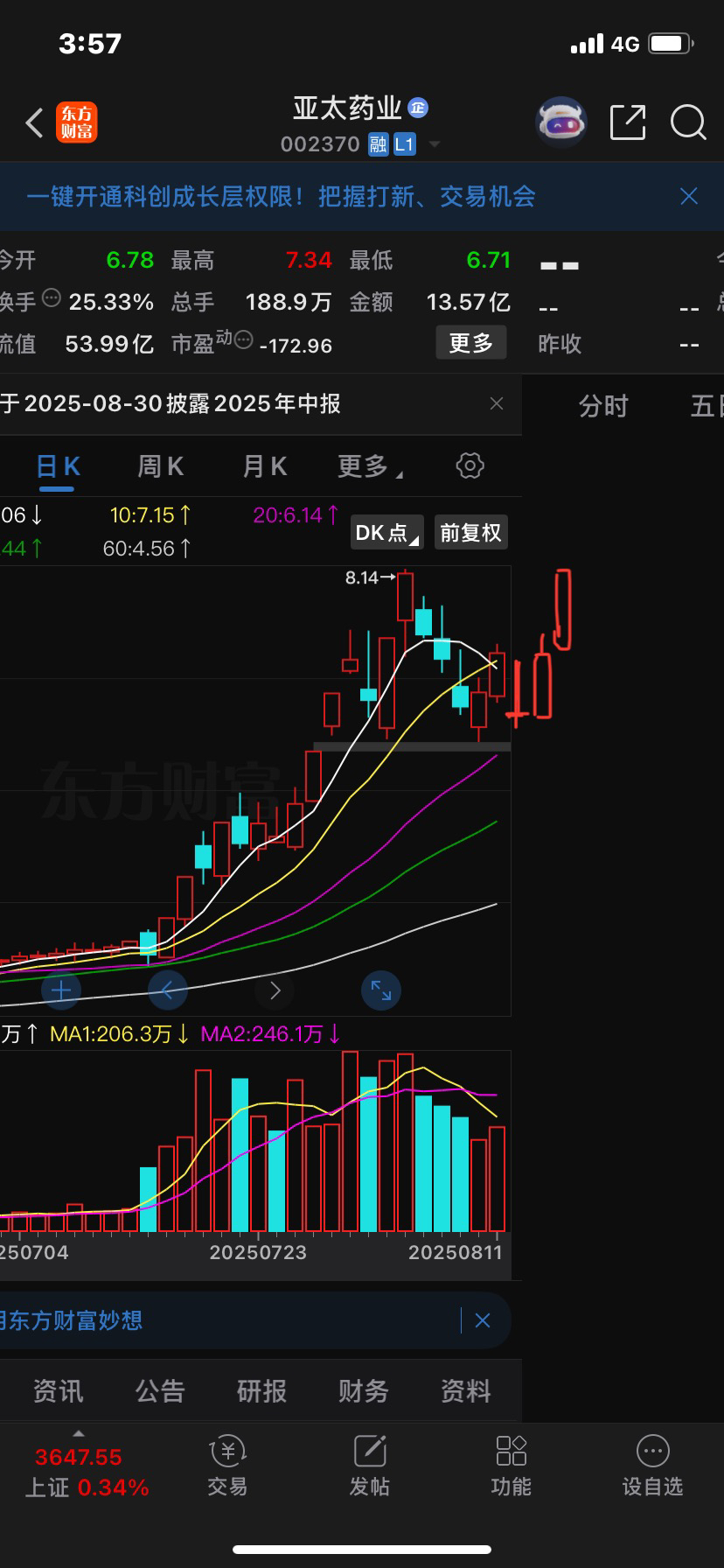Expand the 更多 chart period dropdown

(x=370, y=466)
